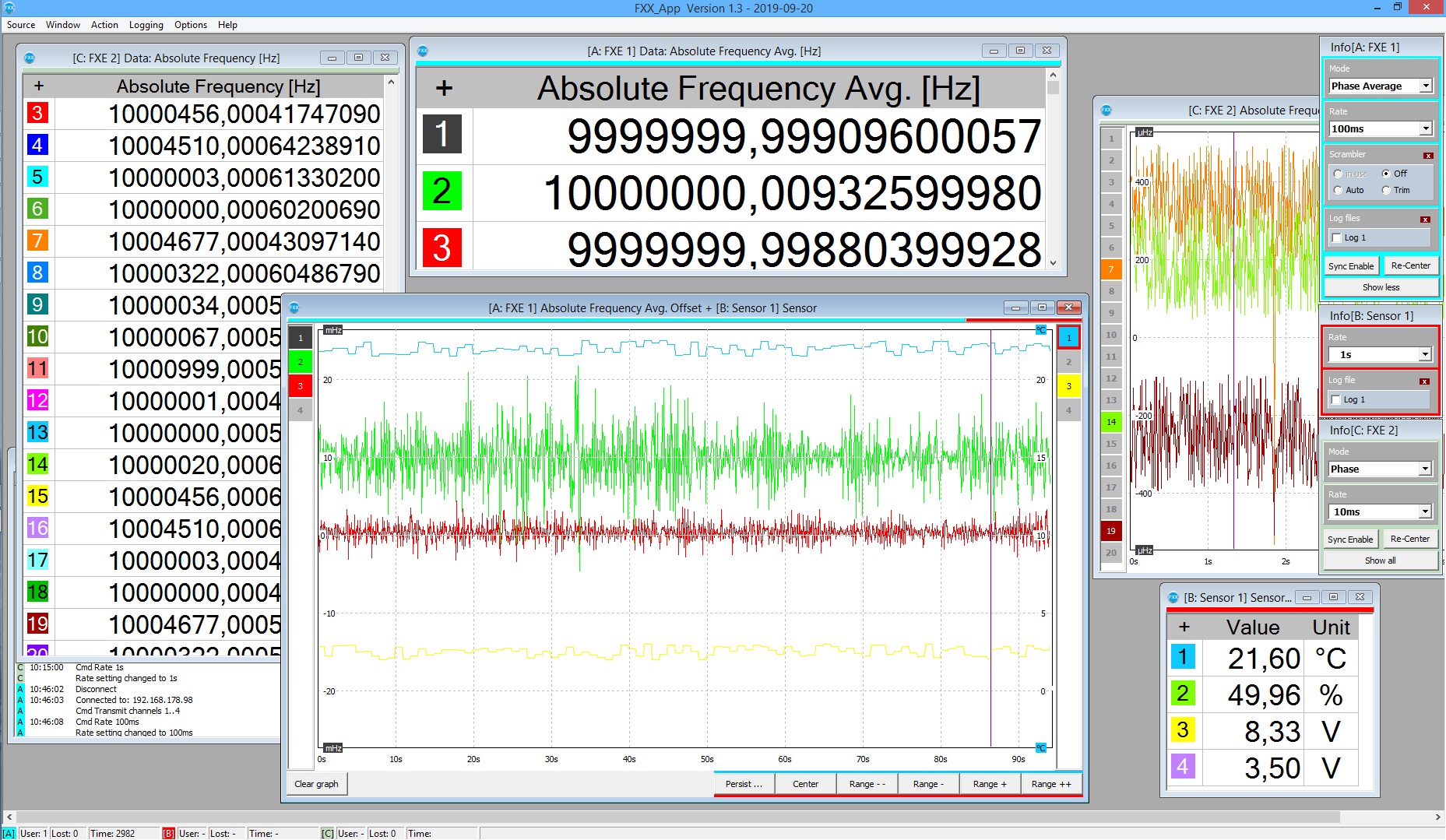1446x840 pixels.
Task: Enable gray Sensor channel 4 in offset graph
Action: click(x=1069, y=410)
